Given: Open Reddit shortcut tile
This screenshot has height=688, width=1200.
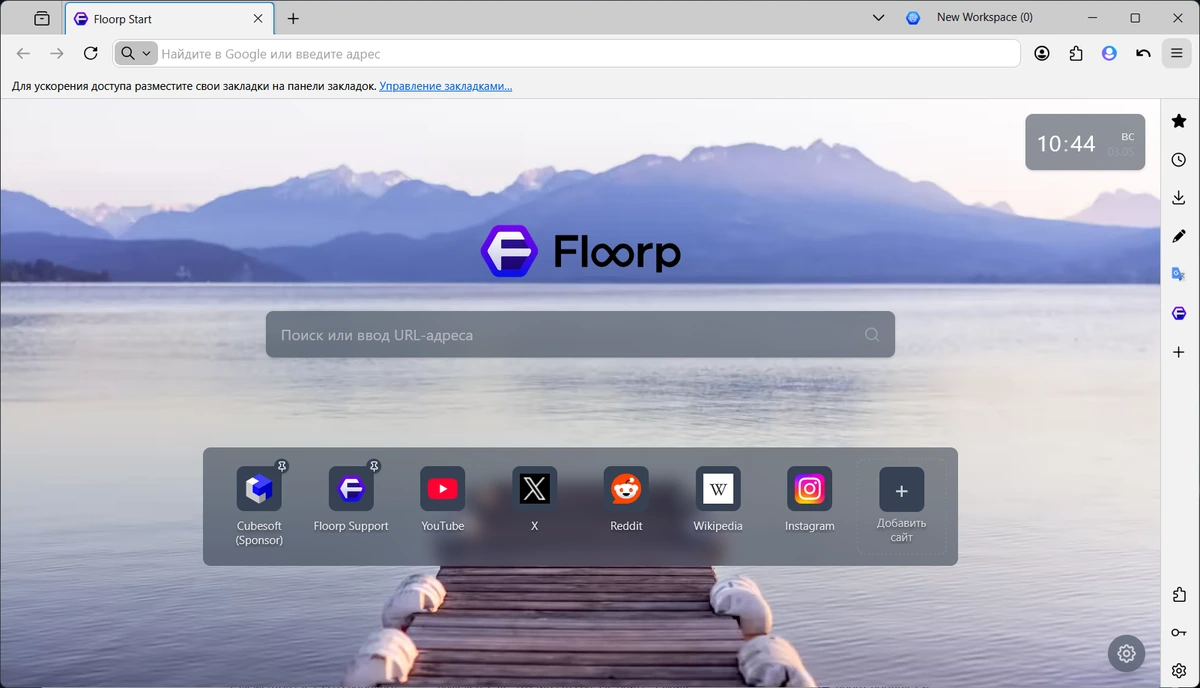Looking at the screenshot, I should [626, 500].
